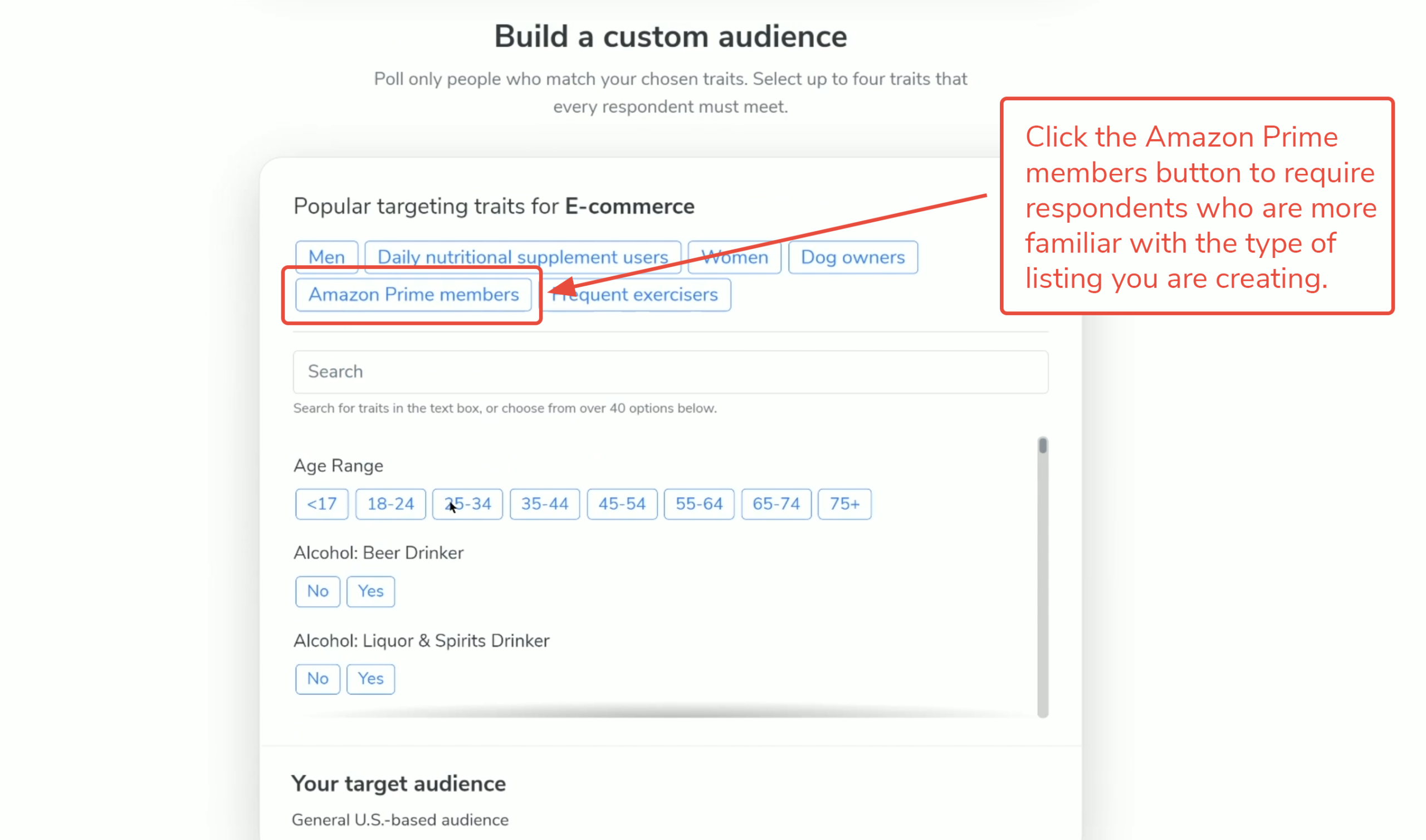
Task: Click the traits list scrollbar thumb
Action: point(1042,446)
